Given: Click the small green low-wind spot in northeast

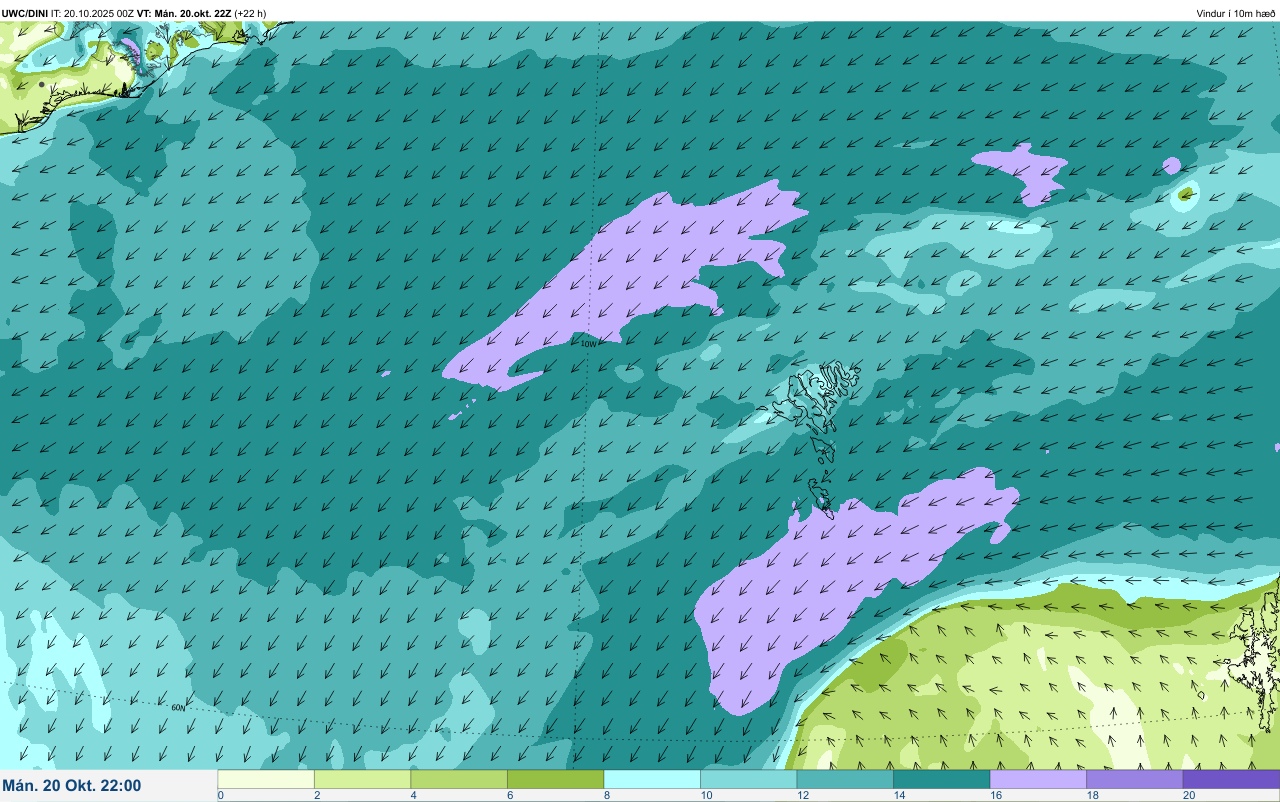Looking at the screenshot, I should 1186,194.
